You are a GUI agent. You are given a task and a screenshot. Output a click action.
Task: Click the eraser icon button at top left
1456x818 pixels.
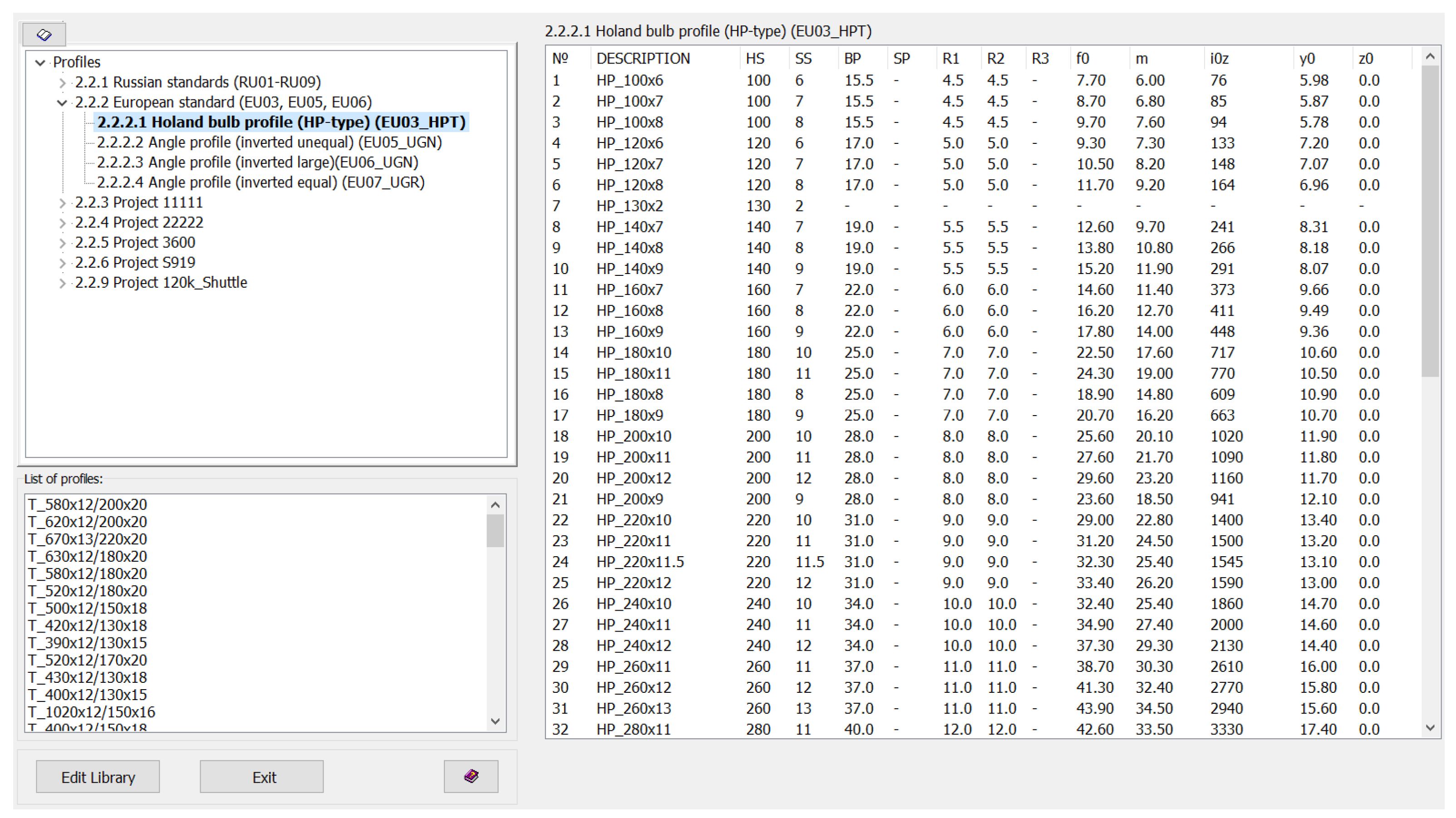(x=44, y=34)
